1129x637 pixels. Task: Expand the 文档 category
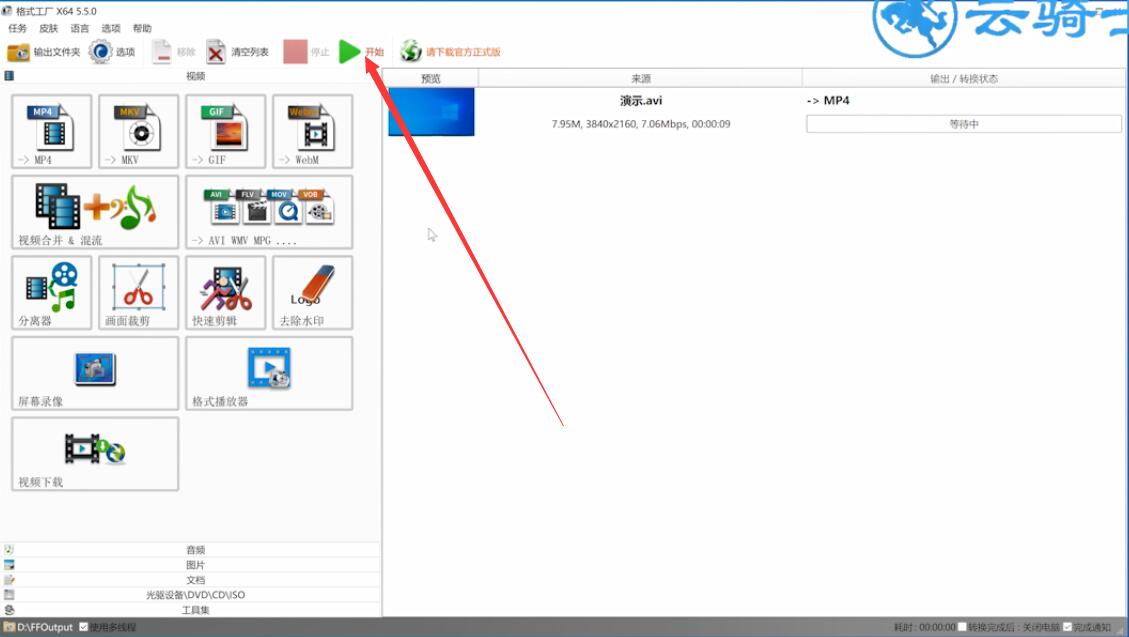191,580
